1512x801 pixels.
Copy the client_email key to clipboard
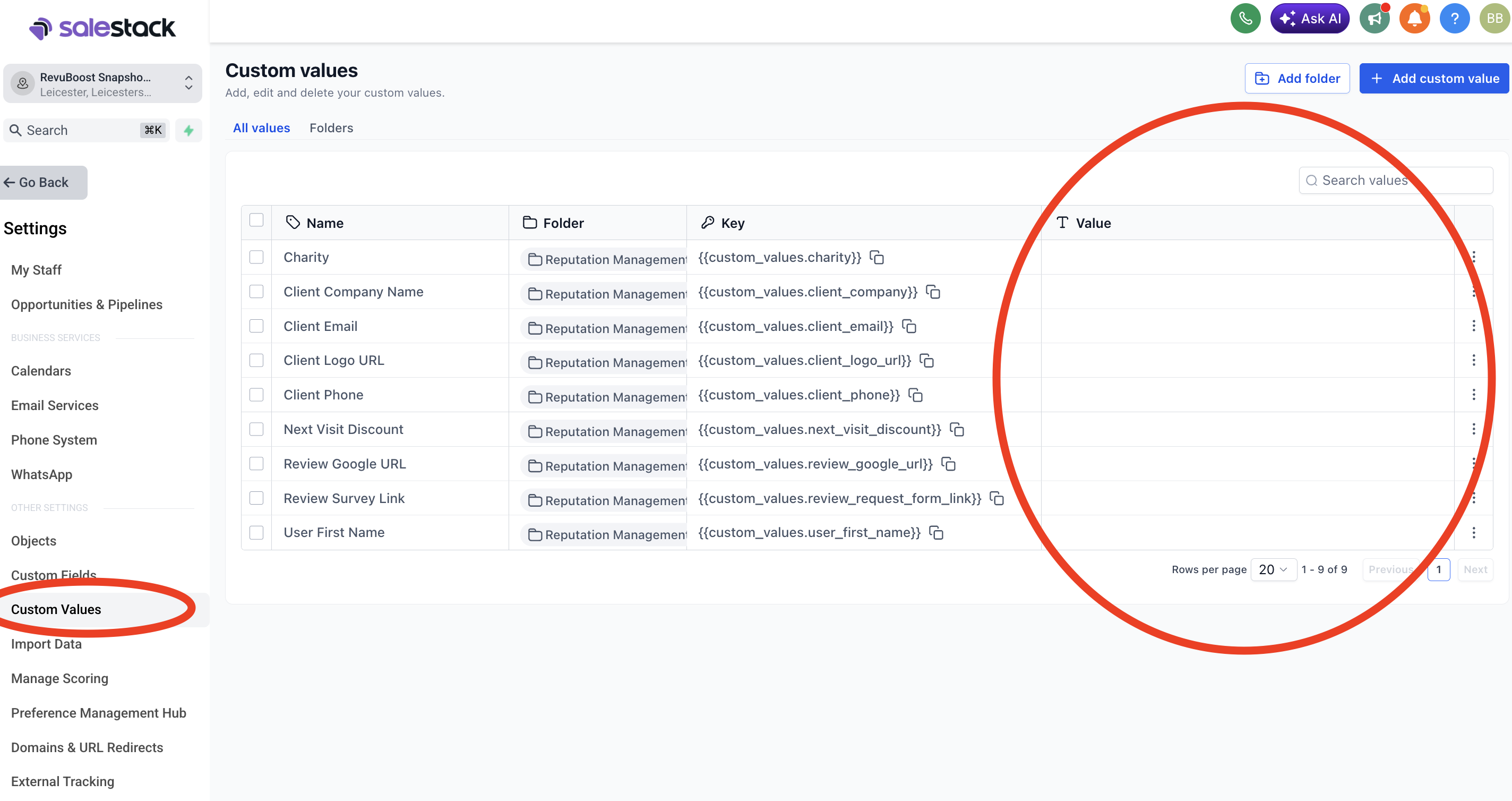909,326
